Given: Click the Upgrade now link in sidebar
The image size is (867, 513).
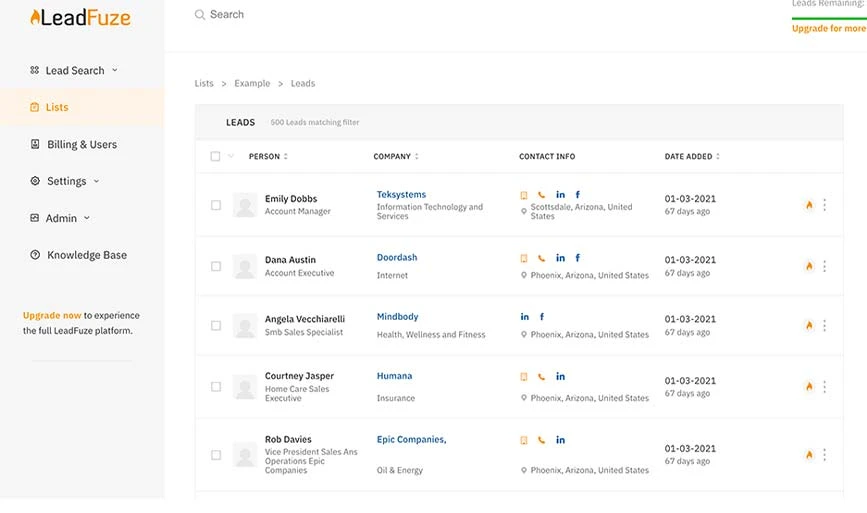Looking at the screenshot, I should click(x=52, y=315).
